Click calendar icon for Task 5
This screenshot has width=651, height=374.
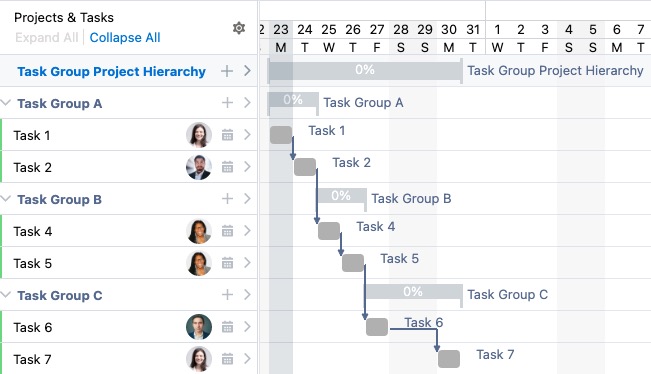click(x=227, y=263)
